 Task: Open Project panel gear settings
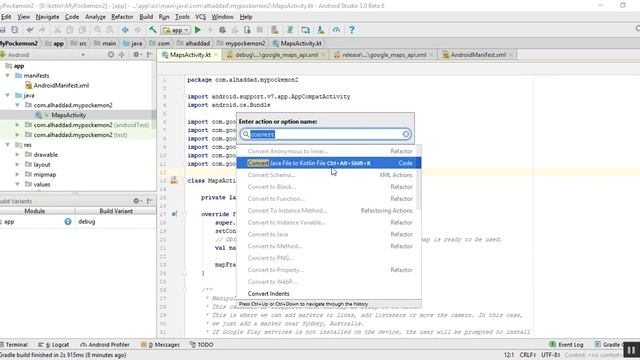pyautogui.click(x=137, y=54)
